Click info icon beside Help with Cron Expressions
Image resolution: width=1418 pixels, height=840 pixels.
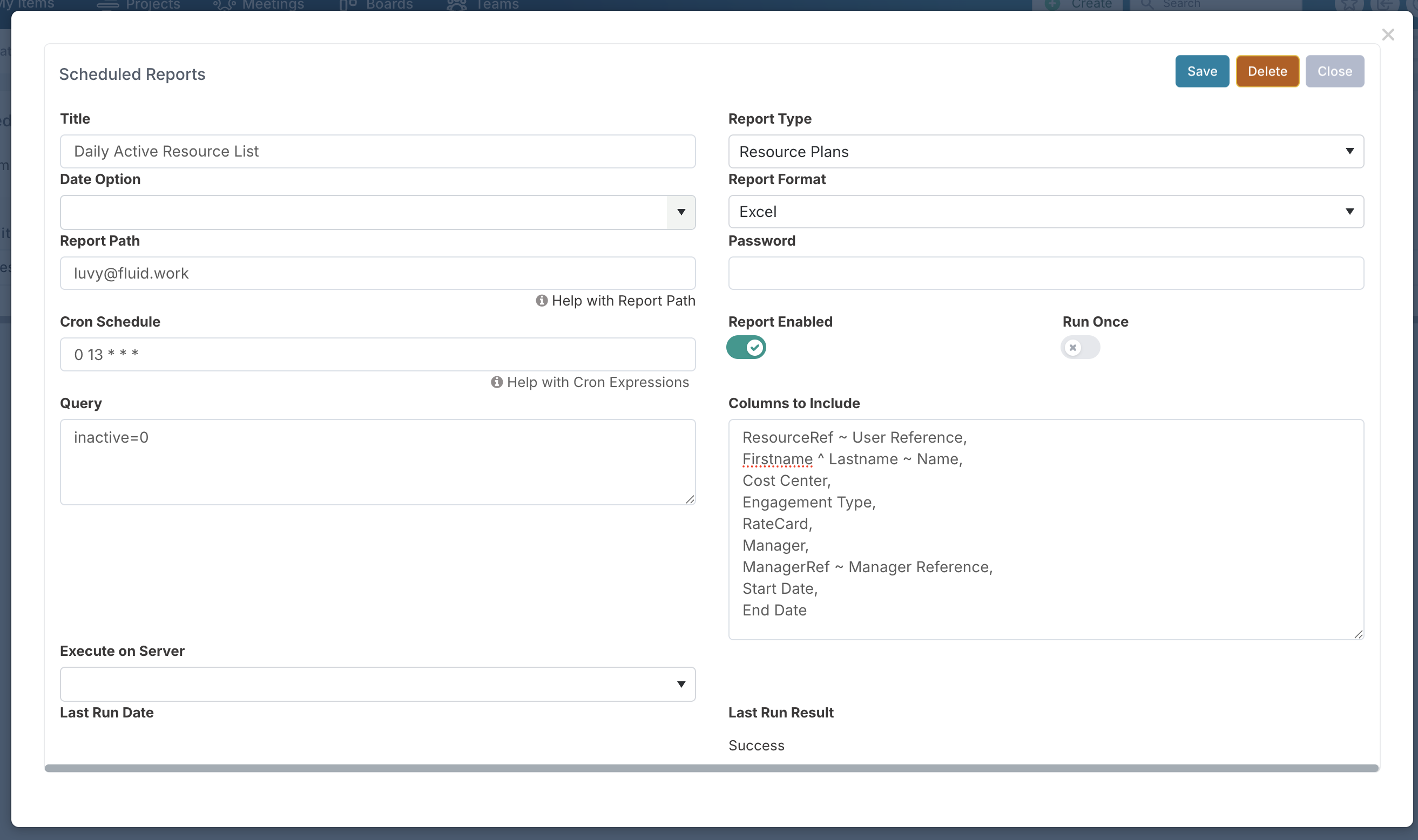496,382
